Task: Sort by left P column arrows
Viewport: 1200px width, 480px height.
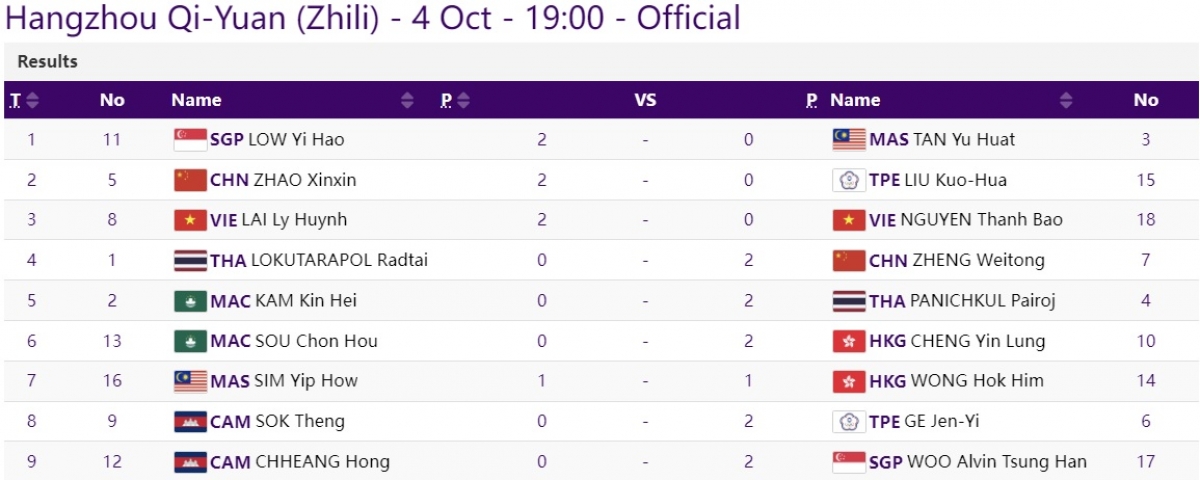Action: [463, 100]
